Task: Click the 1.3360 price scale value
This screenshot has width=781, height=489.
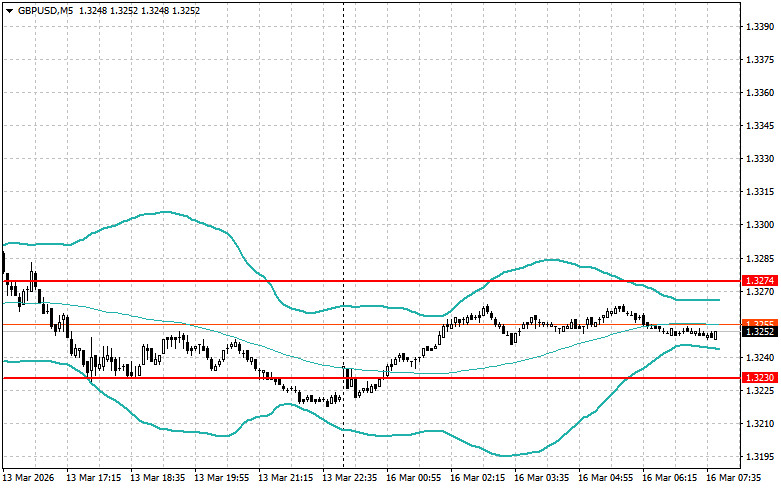Action: point(761,93)
